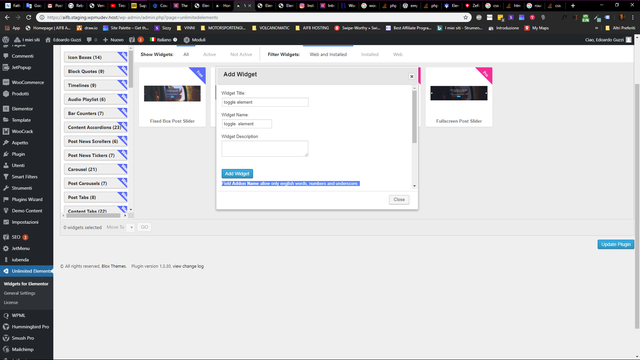Open JetMenu in the sidebar

[20, 248]
